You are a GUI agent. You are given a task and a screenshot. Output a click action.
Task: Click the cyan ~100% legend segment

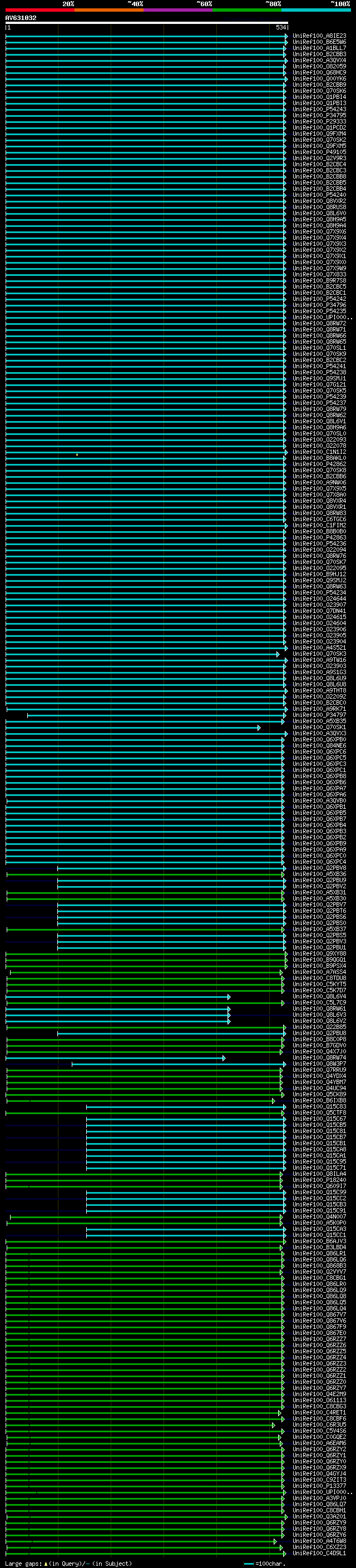316,10
